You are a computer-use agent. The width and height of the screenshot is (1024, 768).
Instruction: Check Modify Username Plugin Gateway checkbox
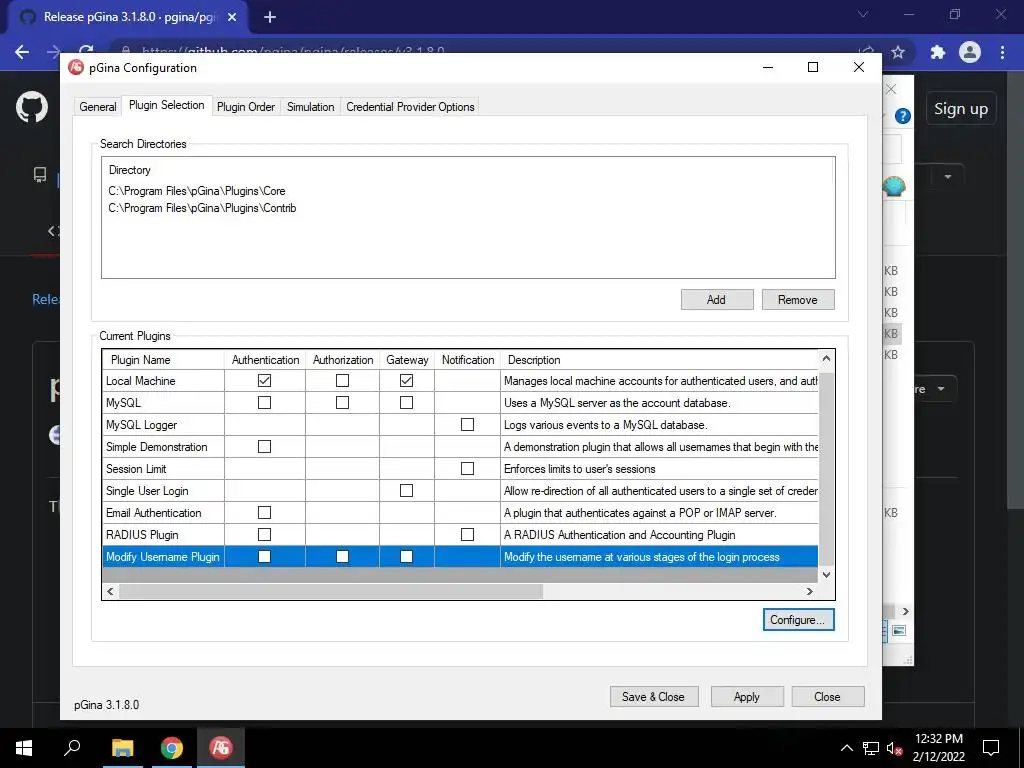(406, 556)
